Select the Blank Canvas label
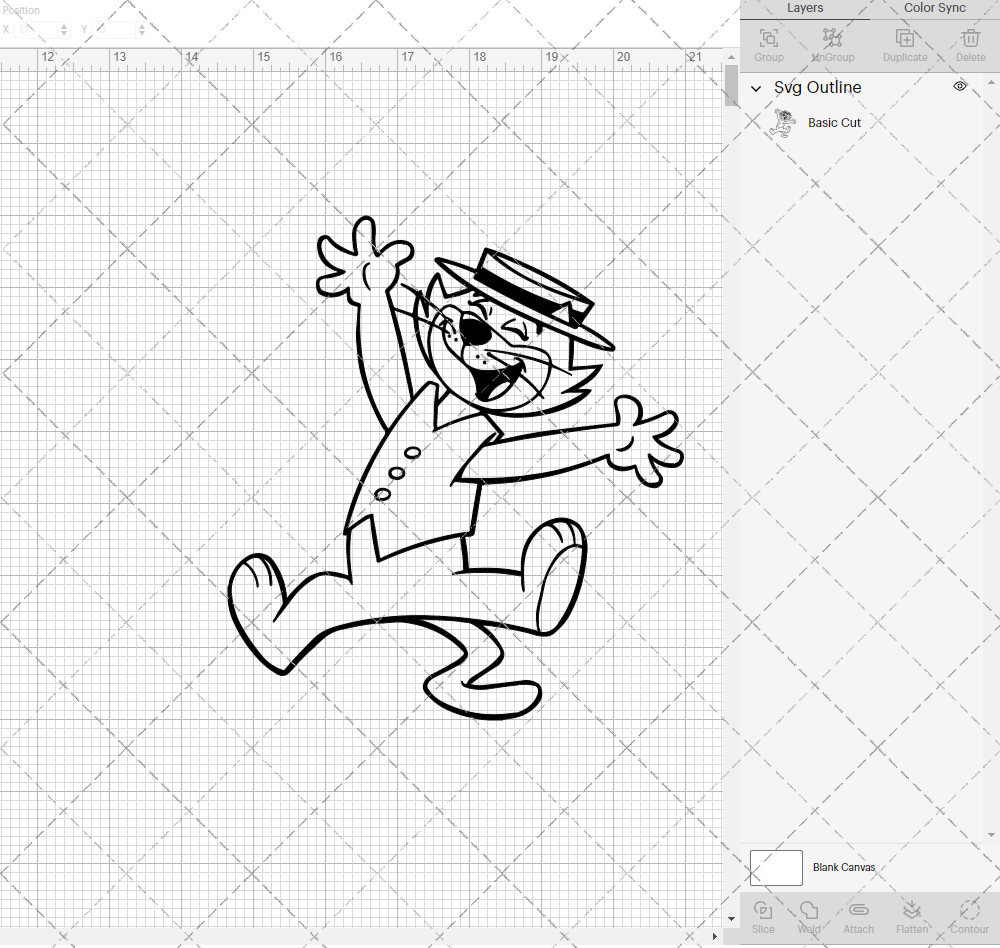Screen dimensions: 1000x948 pos(844,868)
